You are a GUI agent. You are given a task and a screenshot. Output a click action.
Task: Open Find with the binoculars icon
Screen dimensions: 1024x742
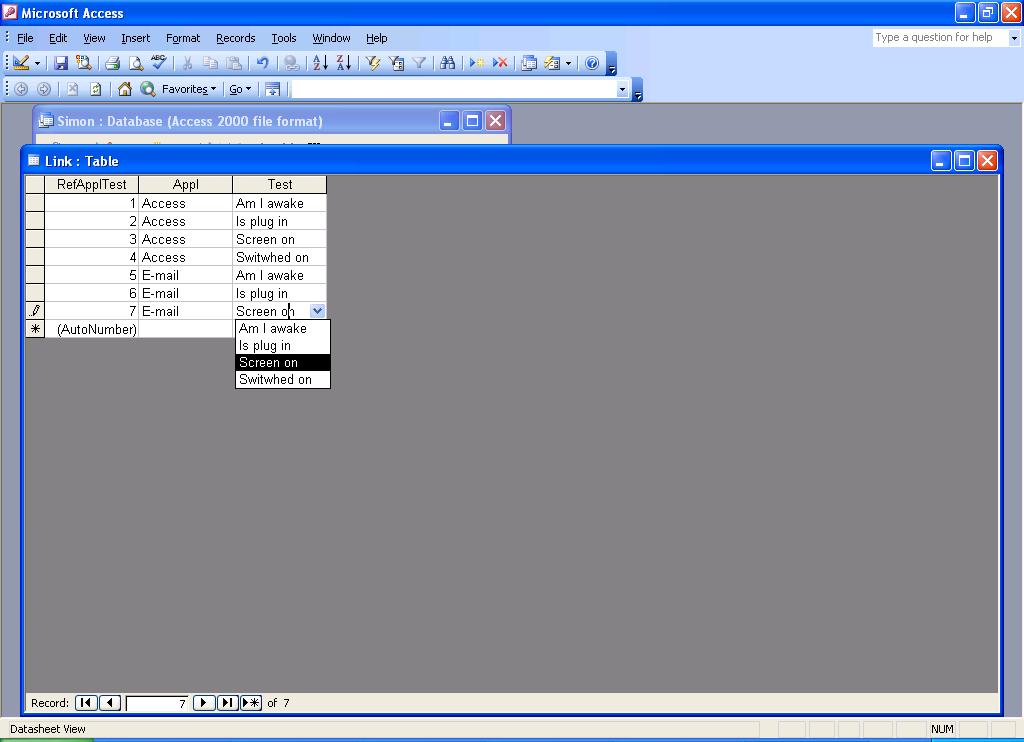coord(447,63)
